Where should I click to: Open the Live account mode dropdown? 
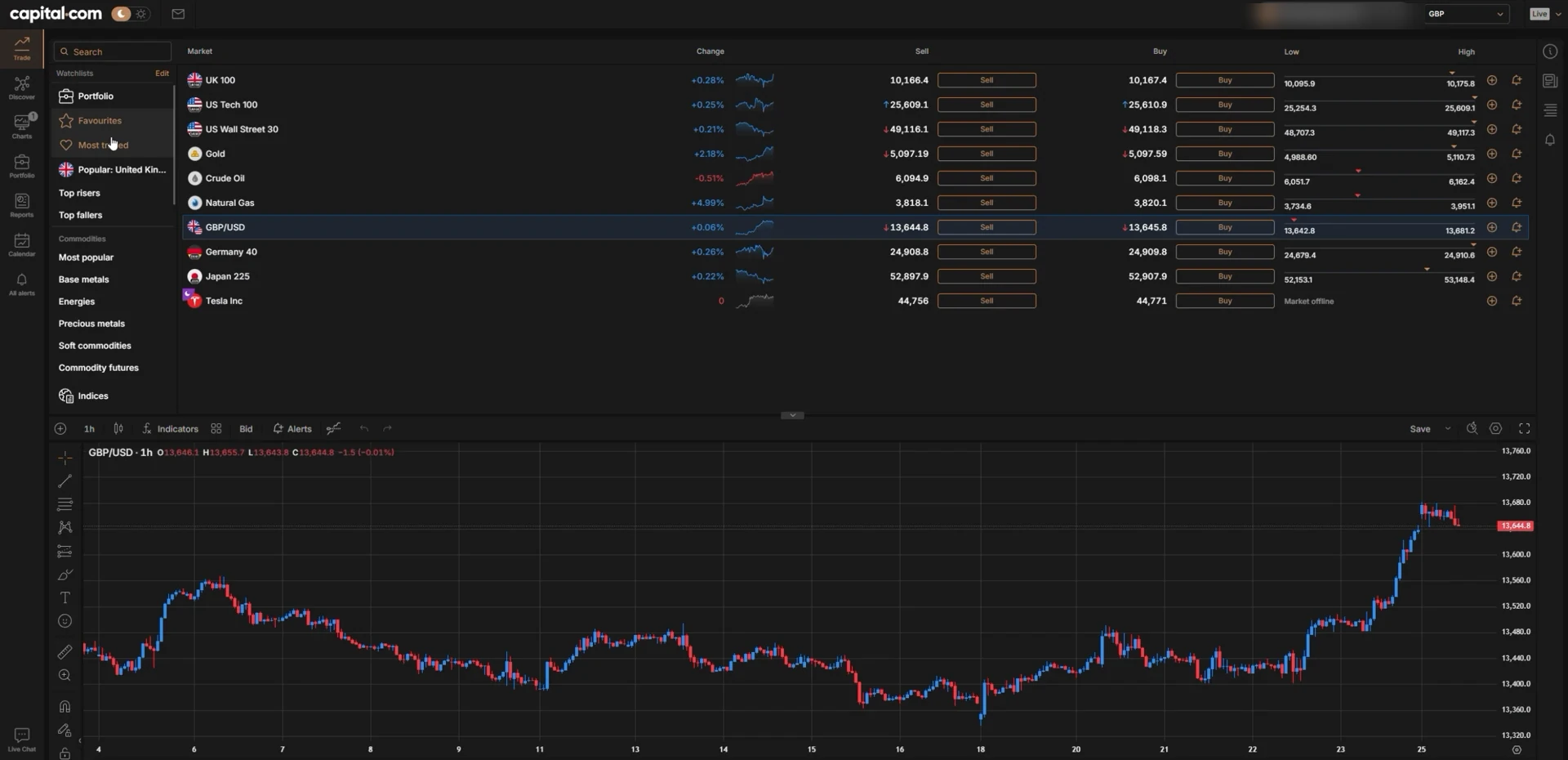1545,14
